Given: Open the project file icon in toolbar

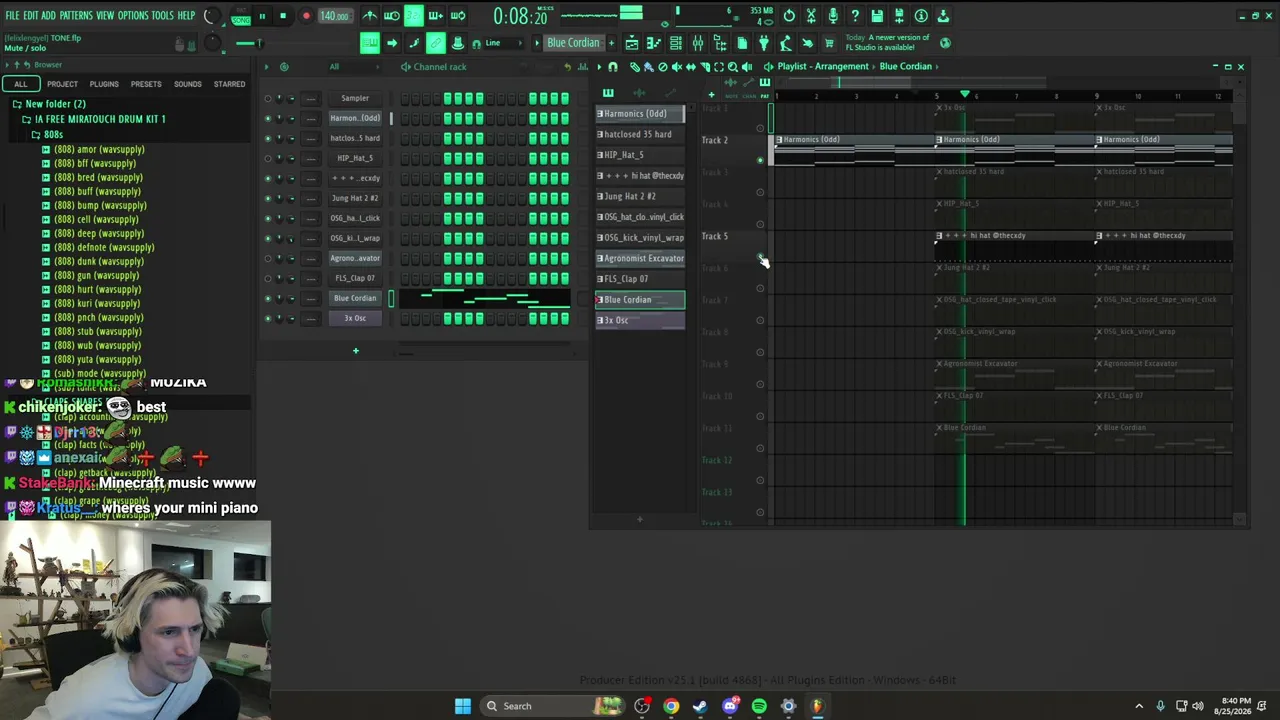Looking at the screenshot, I should pos(742,43).
